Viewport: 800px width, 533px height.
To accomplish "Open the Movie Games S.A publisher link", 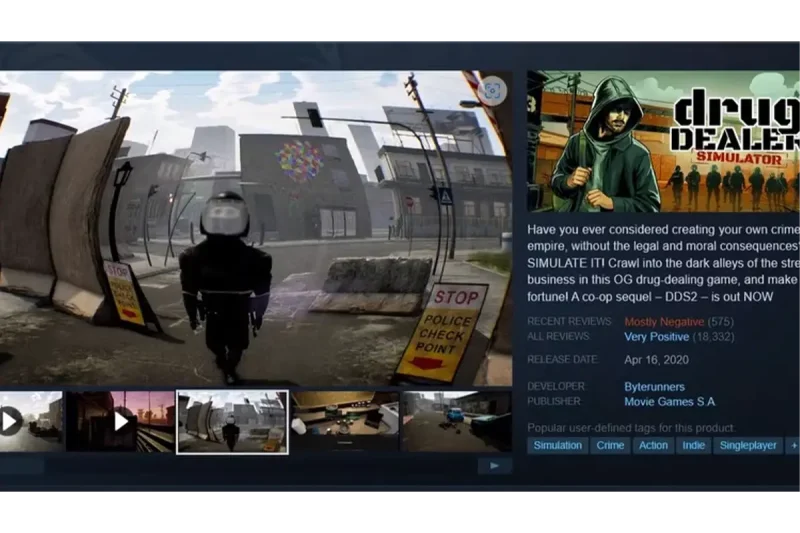I will pos(669,401).
